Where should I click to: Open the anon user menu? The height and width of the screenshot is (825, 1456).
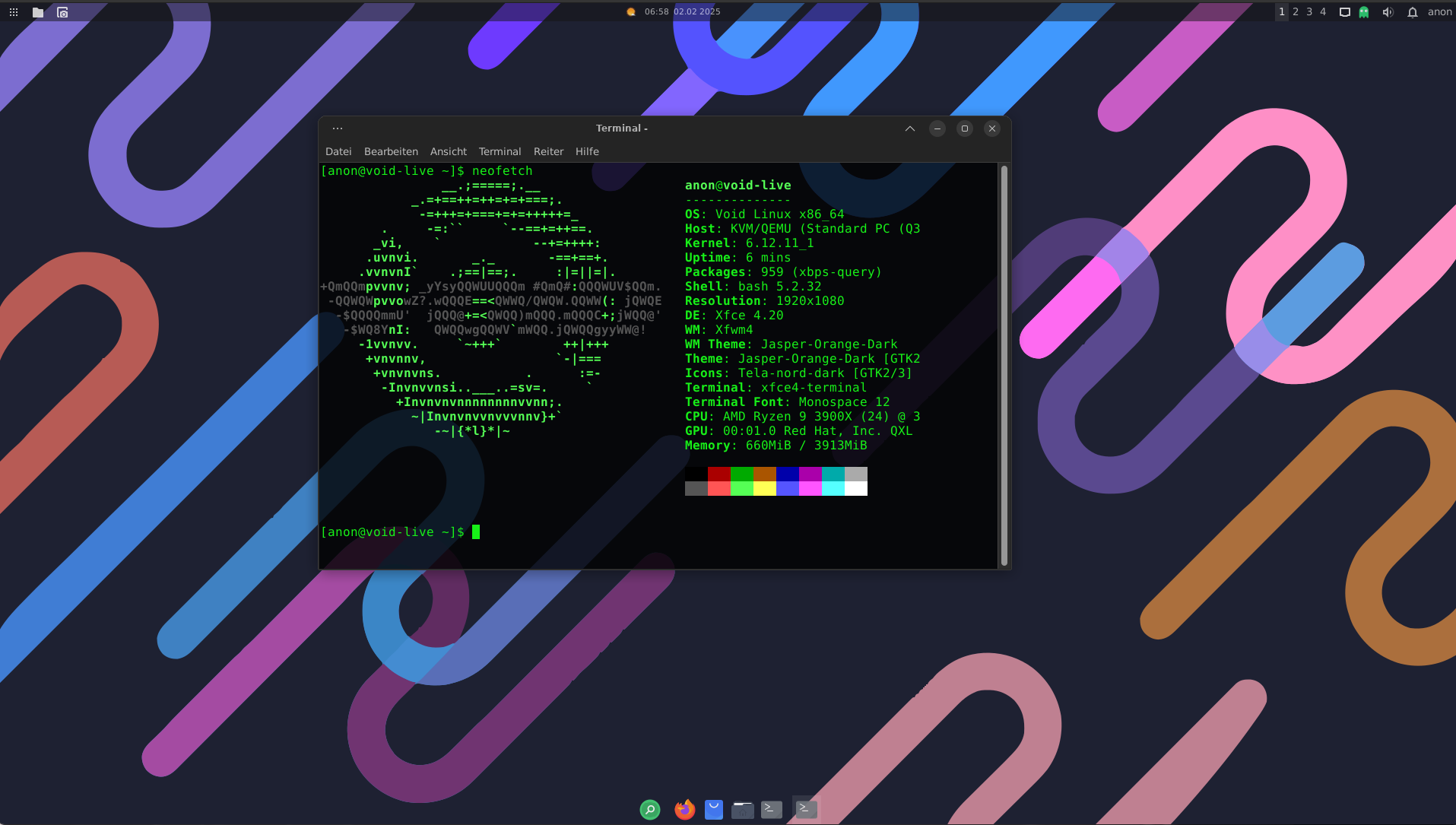(x=1439, y=12)
